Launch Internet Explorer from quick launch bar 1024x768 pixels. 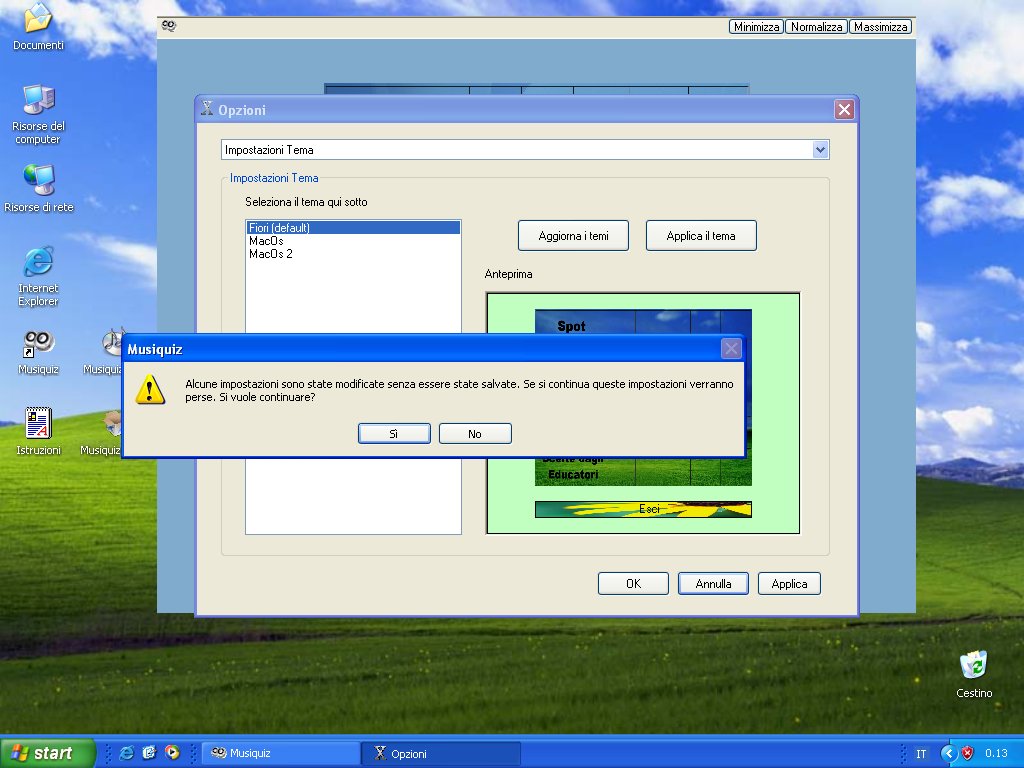pyautogui.click(x=127, y=753)
